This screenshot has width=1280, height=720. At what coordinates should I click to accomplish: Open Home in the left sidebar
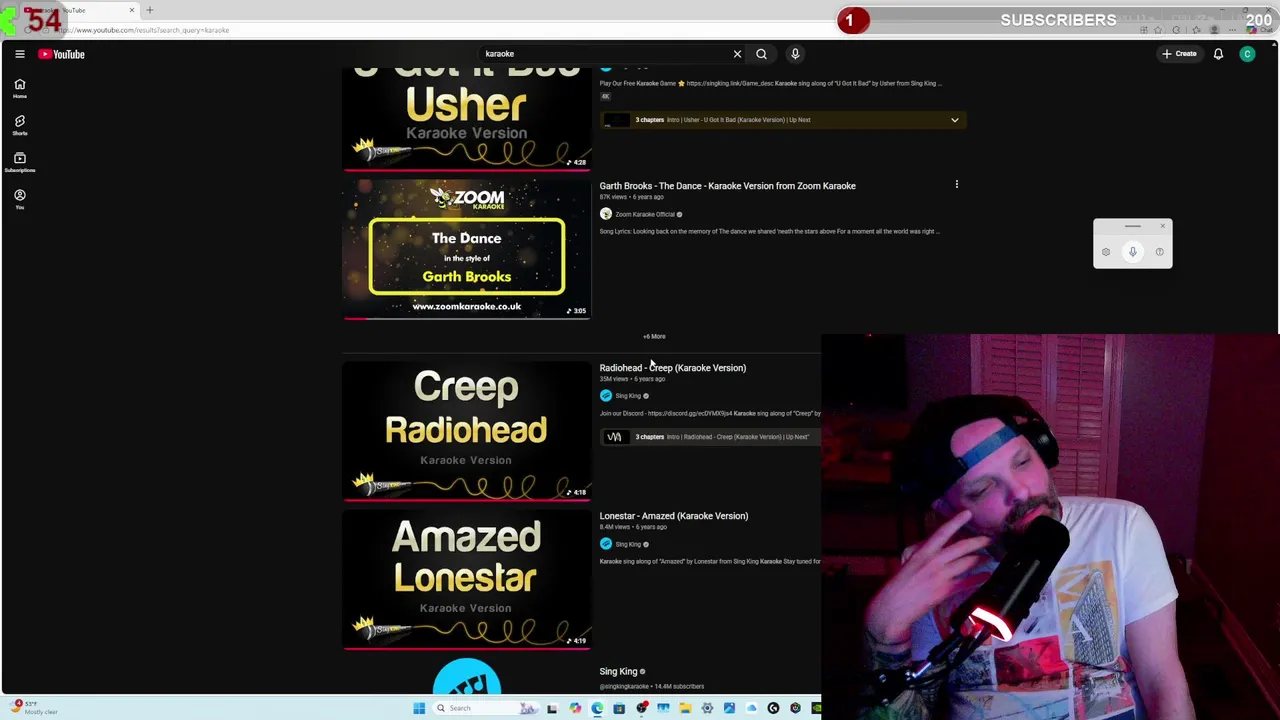[x=19, y=88]
